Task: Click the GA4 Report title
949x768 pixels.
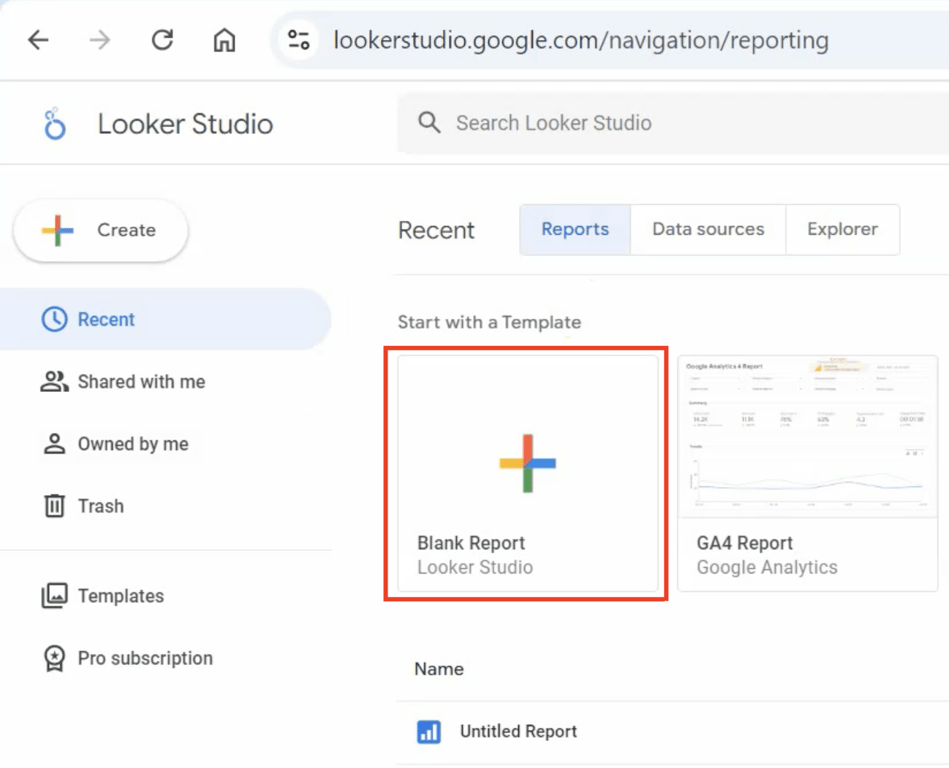Action: pyautogui.click(x=744, y=543)
